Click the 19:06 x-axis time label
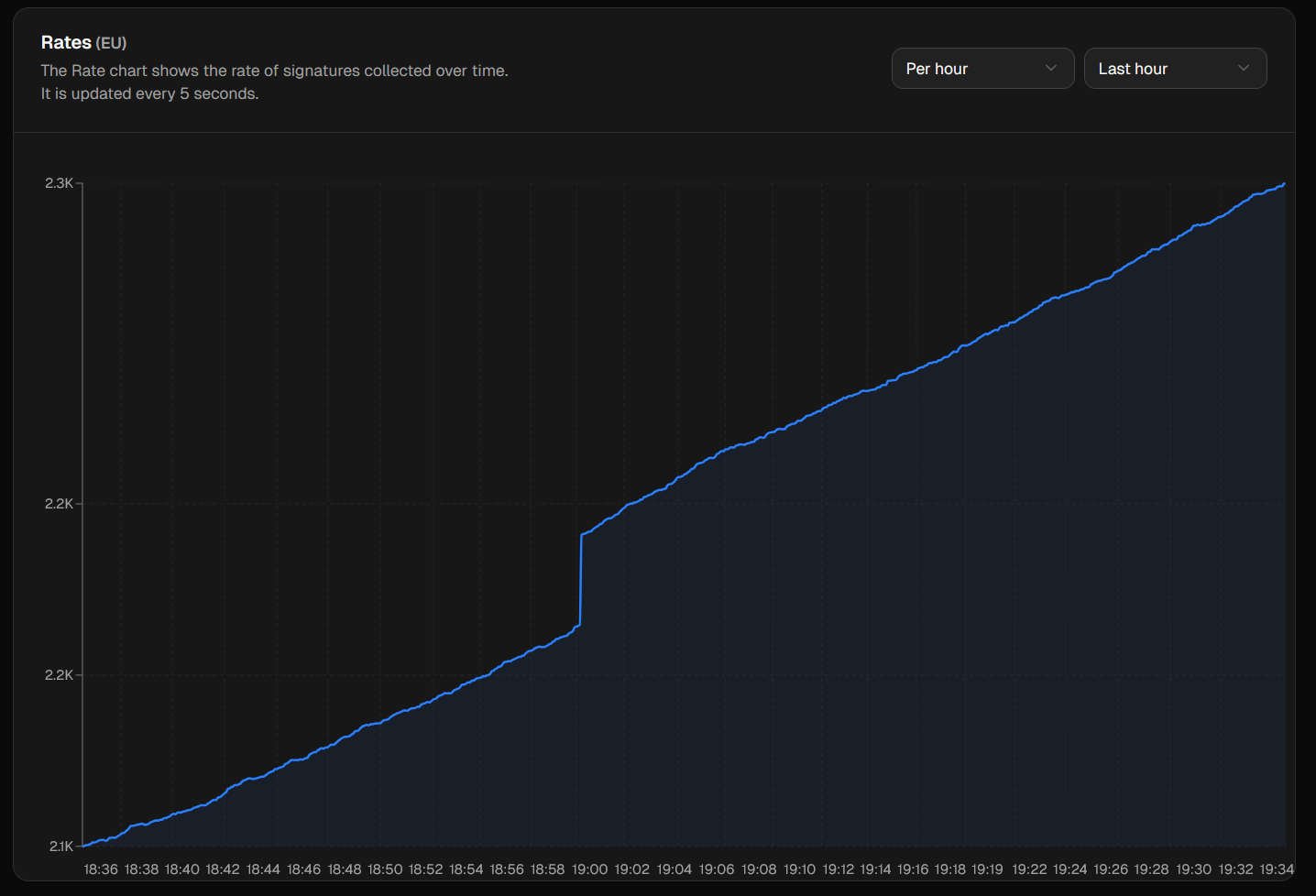This screenshot has height=896, width=1316. pos(717,869)
